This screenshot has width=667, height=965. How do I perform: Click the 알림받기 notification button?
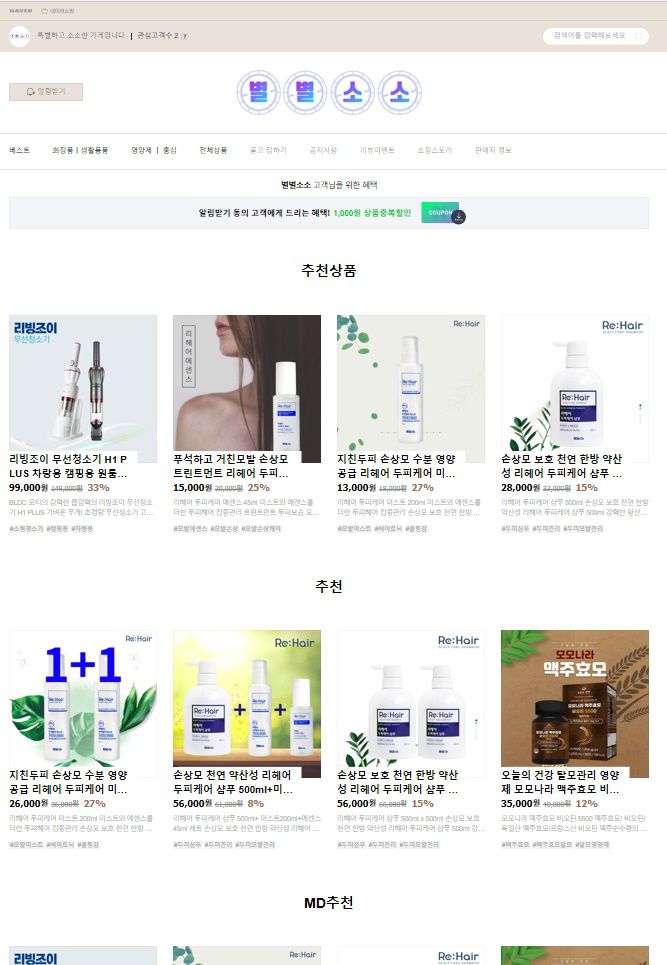[x=46, y=92]
